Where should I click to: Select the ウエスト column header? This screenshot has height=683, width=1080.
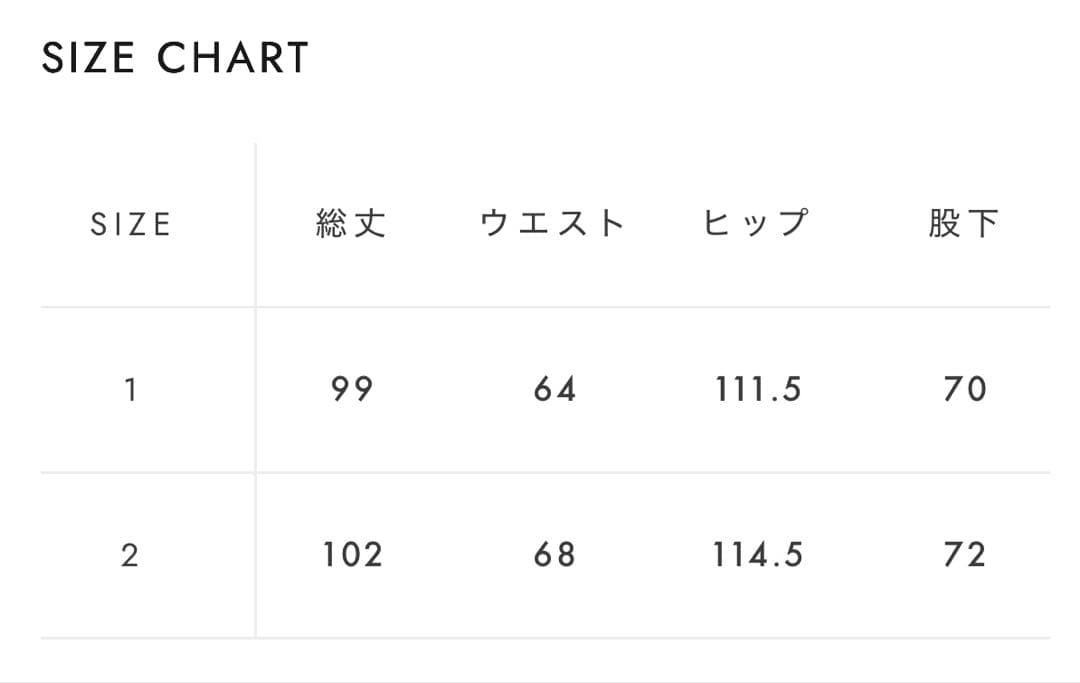point(553,224)
